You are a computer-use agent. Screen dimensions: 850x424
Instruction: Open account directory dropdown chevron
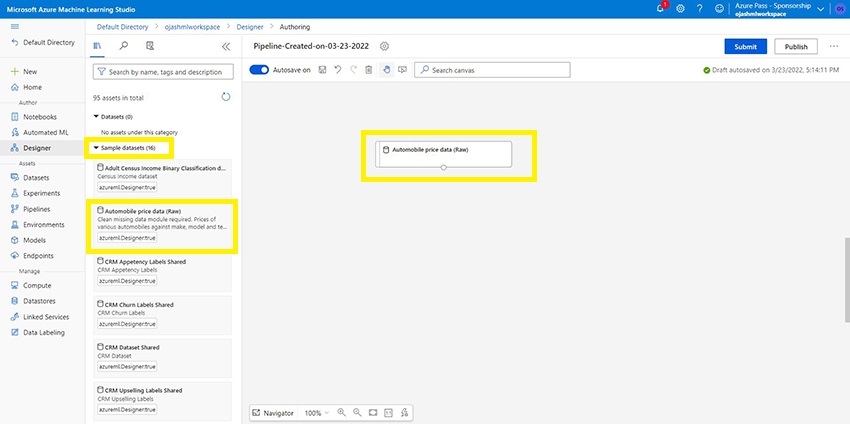pyautogui.click(x=820, y=9)
